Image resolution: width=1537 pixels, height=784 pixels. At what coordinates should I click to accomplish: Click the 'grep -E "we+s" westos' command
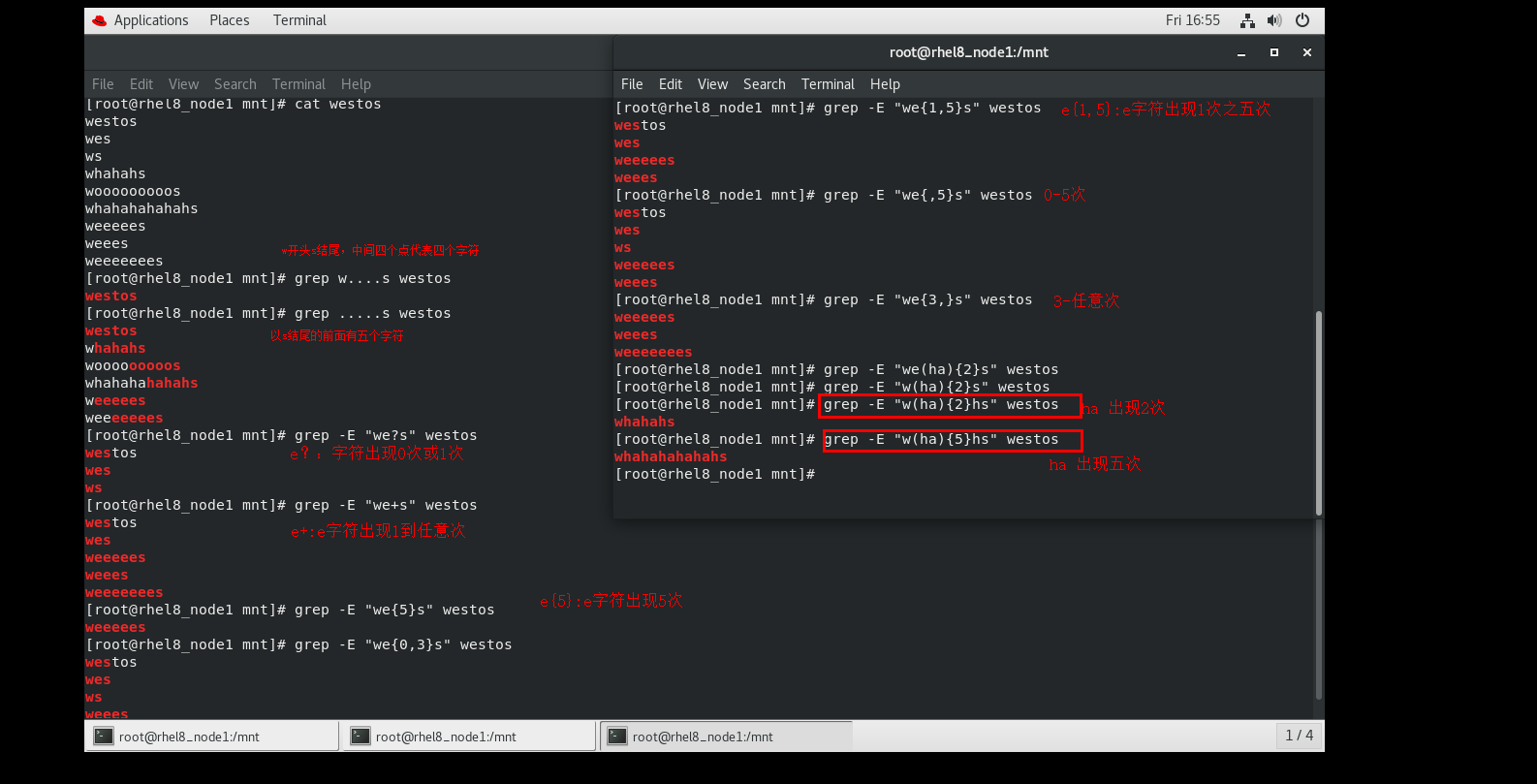coord(386,505)
